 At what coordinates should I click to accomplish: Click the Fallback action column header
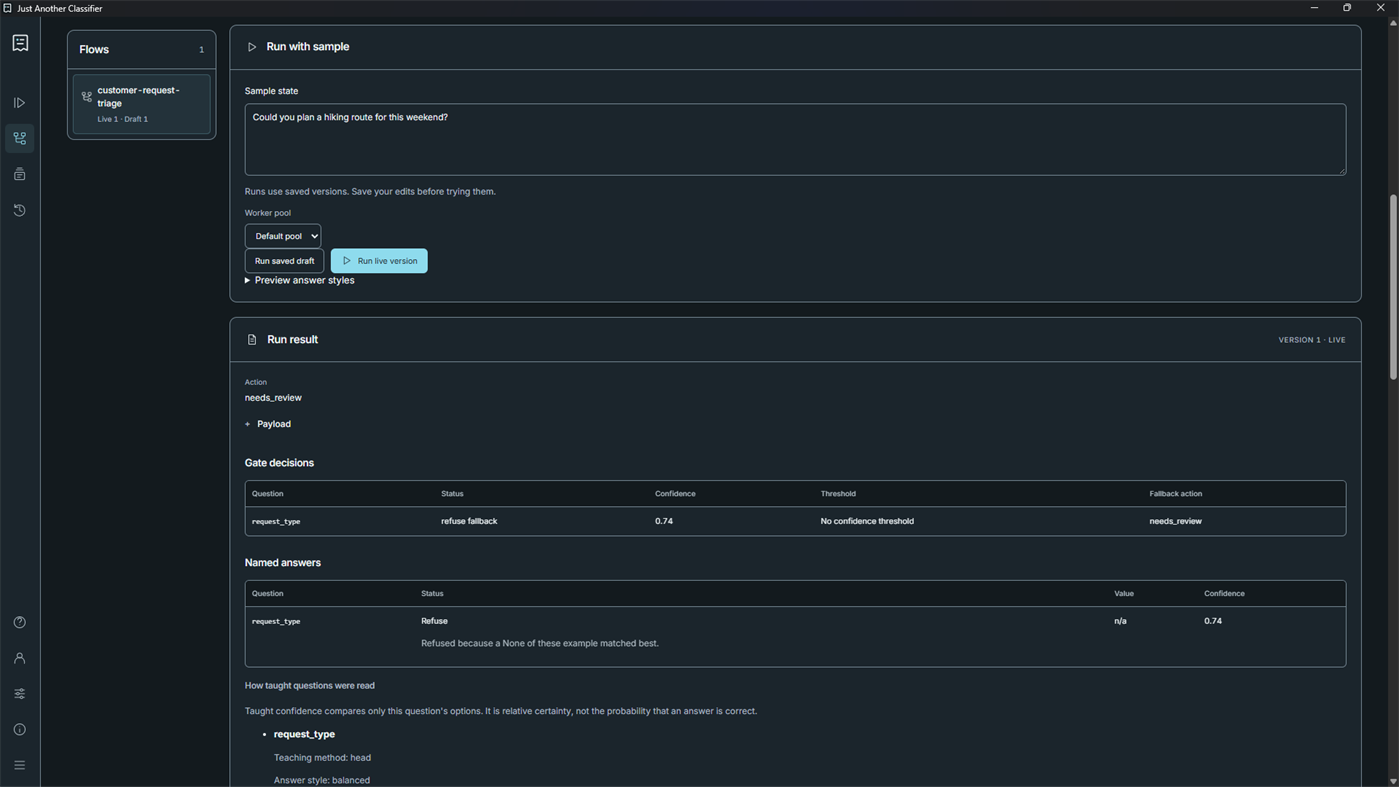point(1176,494)
